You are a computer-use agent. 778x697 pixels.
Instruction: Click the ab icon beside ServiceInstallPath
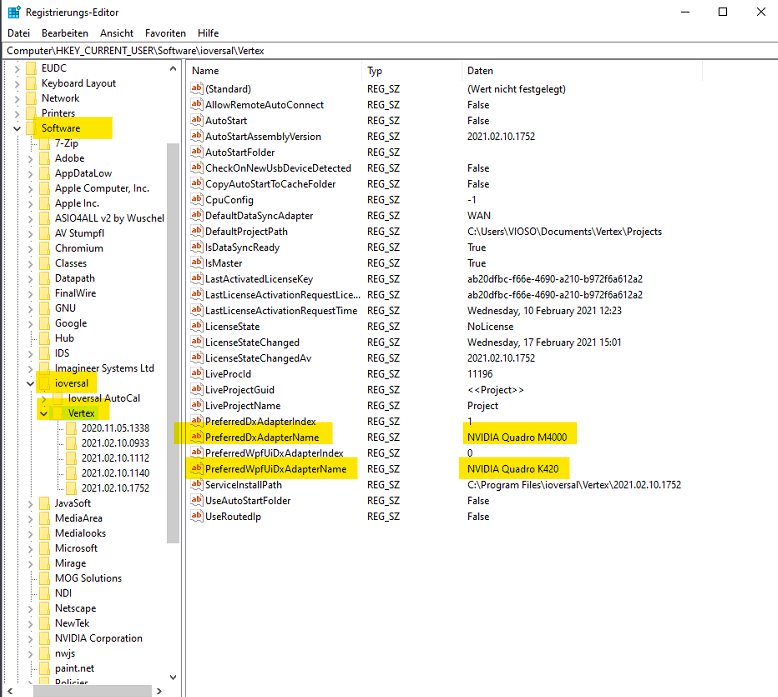[x=196, y=485]
